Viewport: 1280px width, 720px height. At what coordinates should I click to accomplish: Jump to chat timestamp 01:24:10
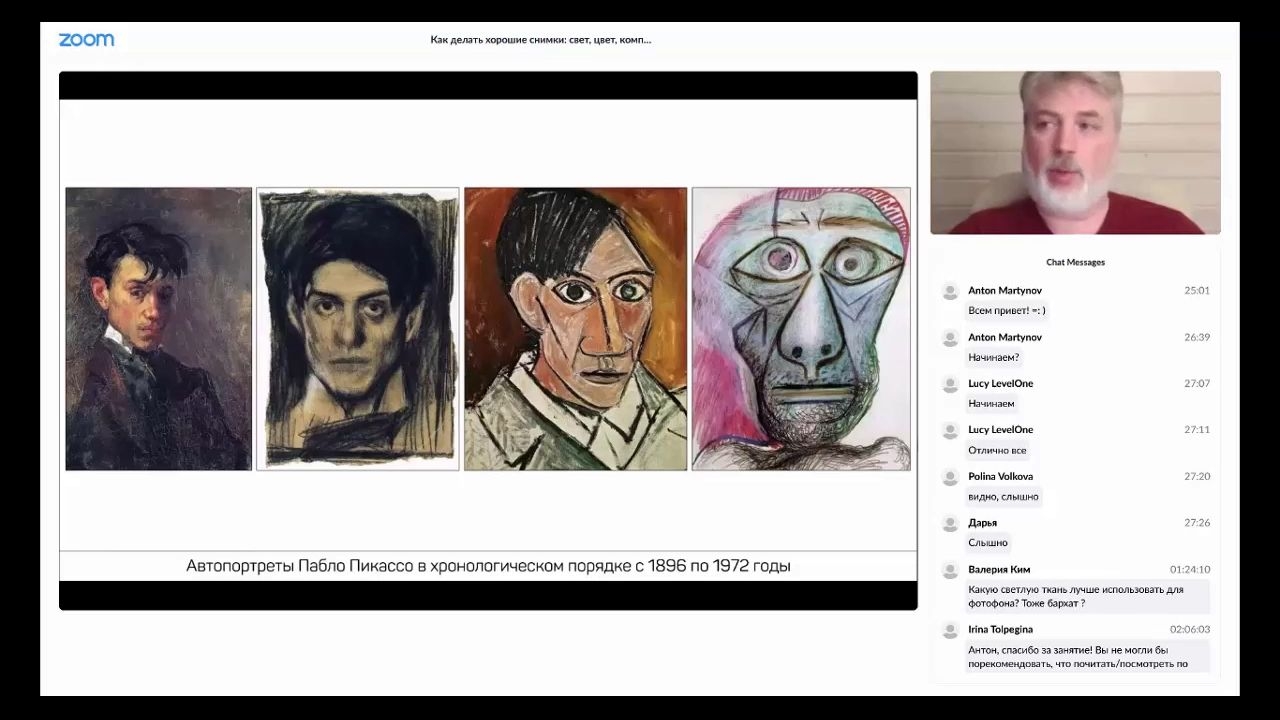(1190, 570)
